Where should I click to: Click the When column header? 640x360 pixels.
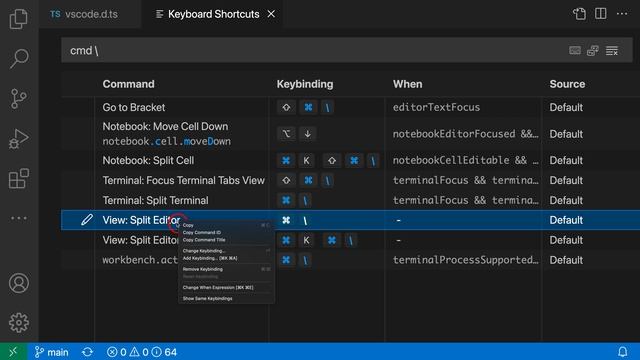point(407,84)
